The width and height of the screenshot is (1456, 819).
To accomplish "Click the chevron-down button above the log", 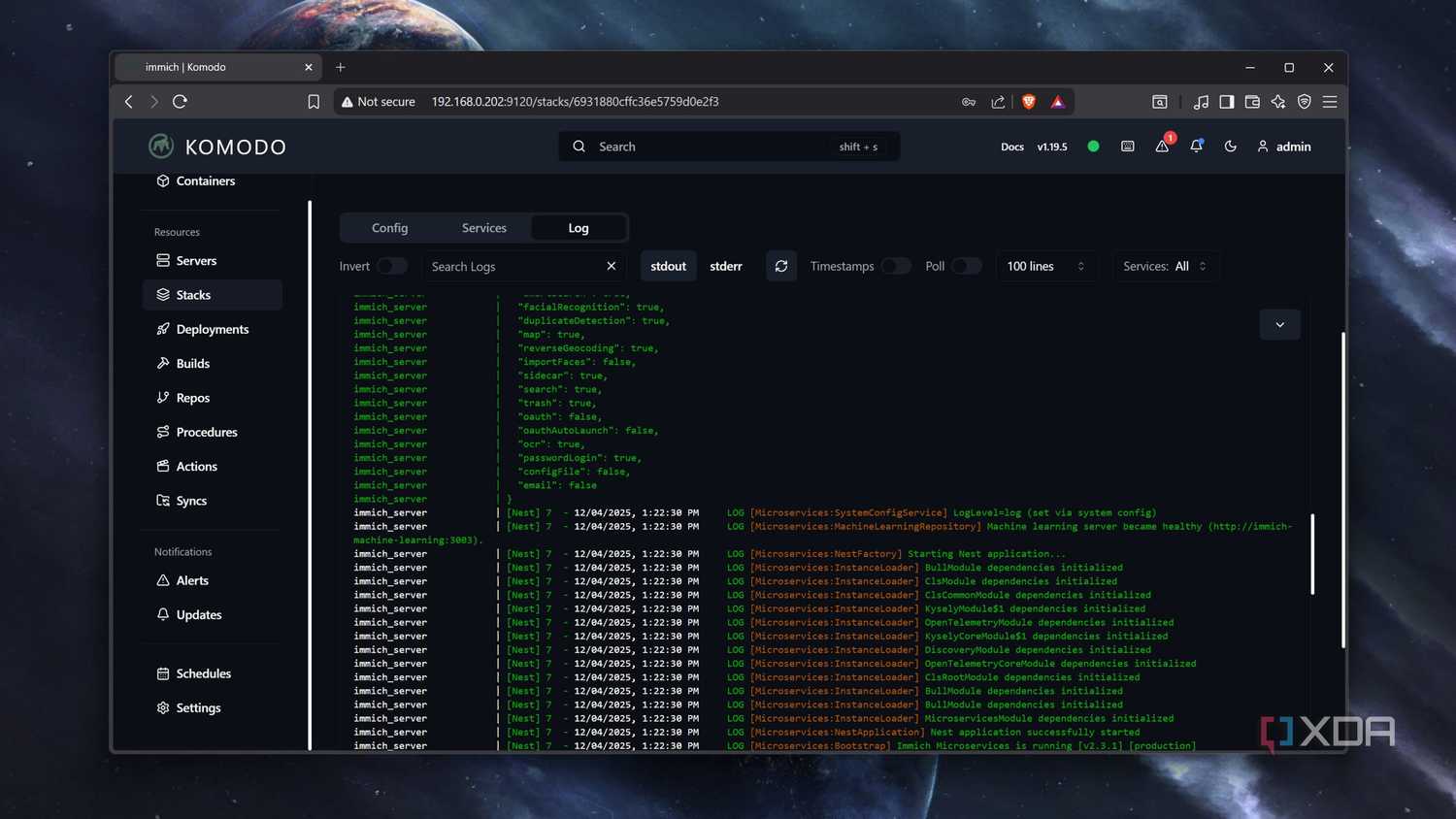I will [1280, 325].
